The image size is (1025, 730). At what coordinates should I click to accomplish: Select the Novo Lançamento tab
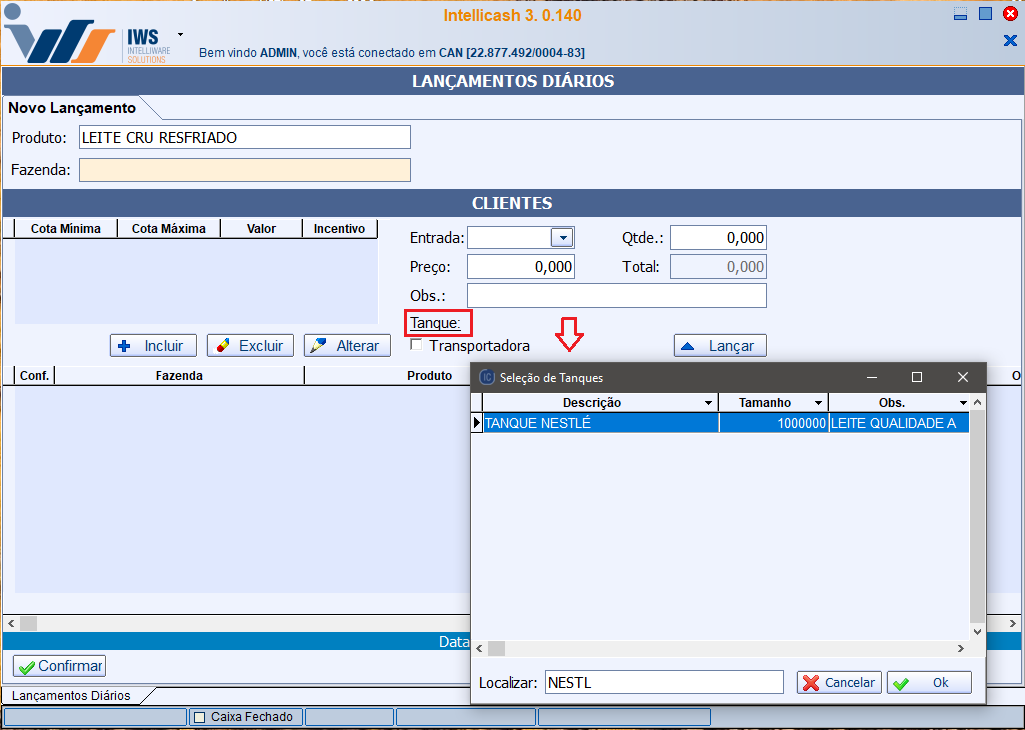pos(72,108)
